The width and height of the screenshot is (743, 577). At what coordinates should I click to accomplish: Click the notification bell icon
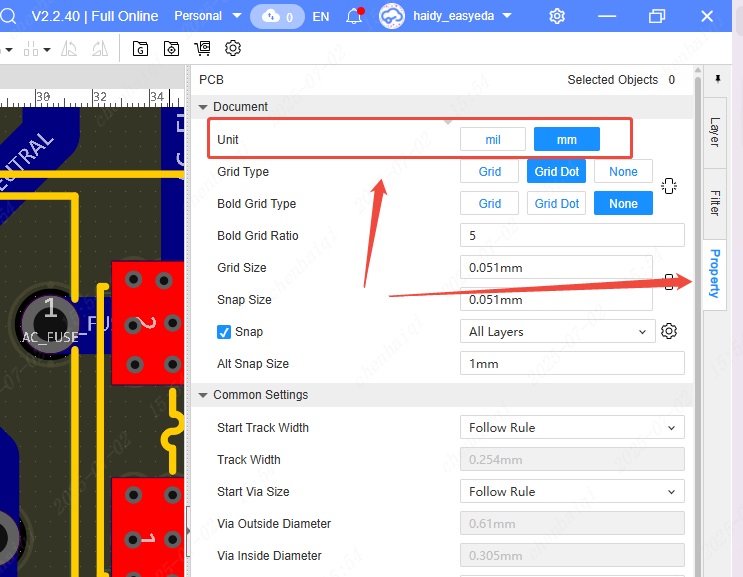point(354,16)
